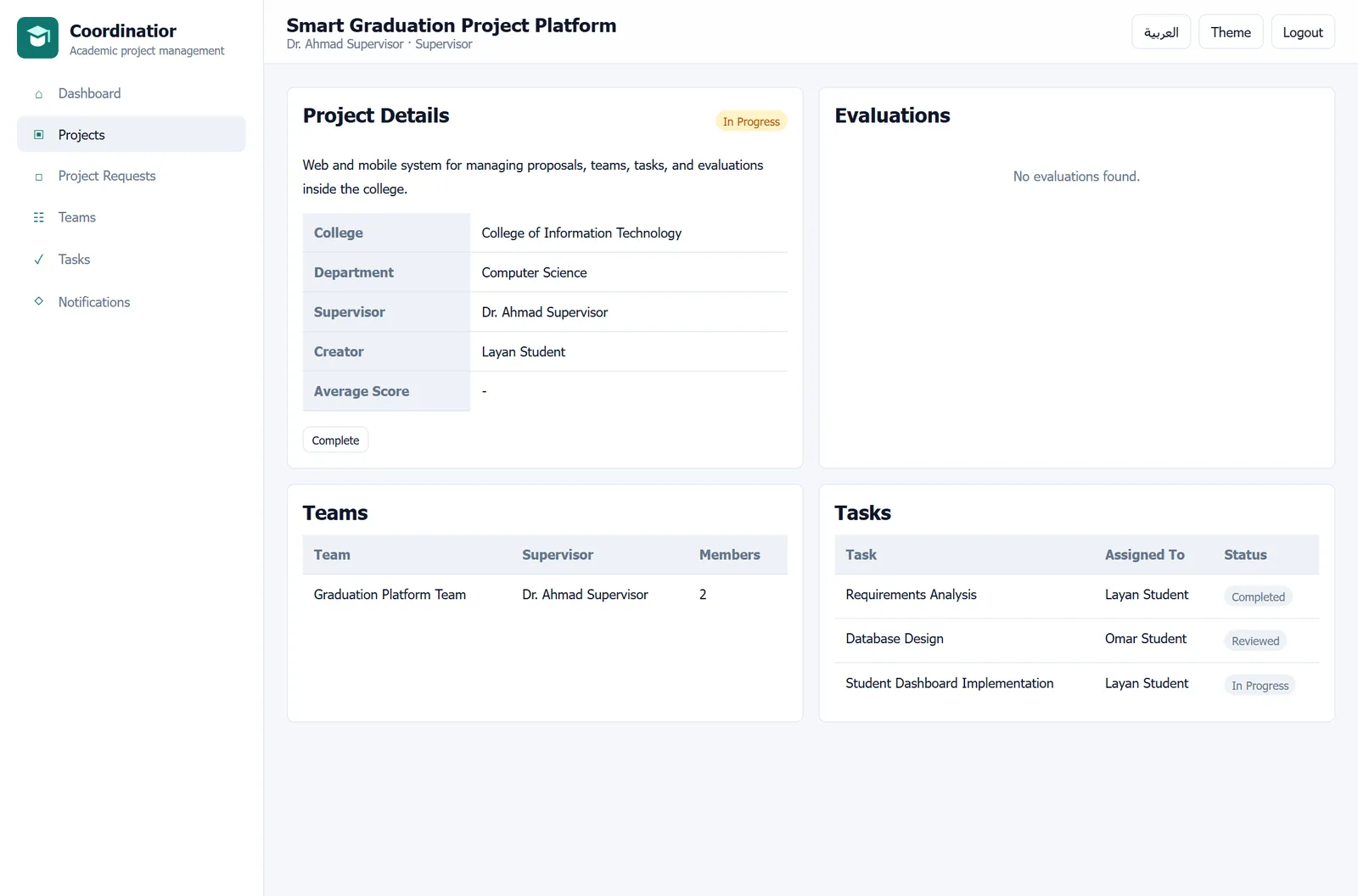Viewport: 1358px width, 896px height.
Task: Open Tasks from the sidebar
Action: [x=132, y=260]
